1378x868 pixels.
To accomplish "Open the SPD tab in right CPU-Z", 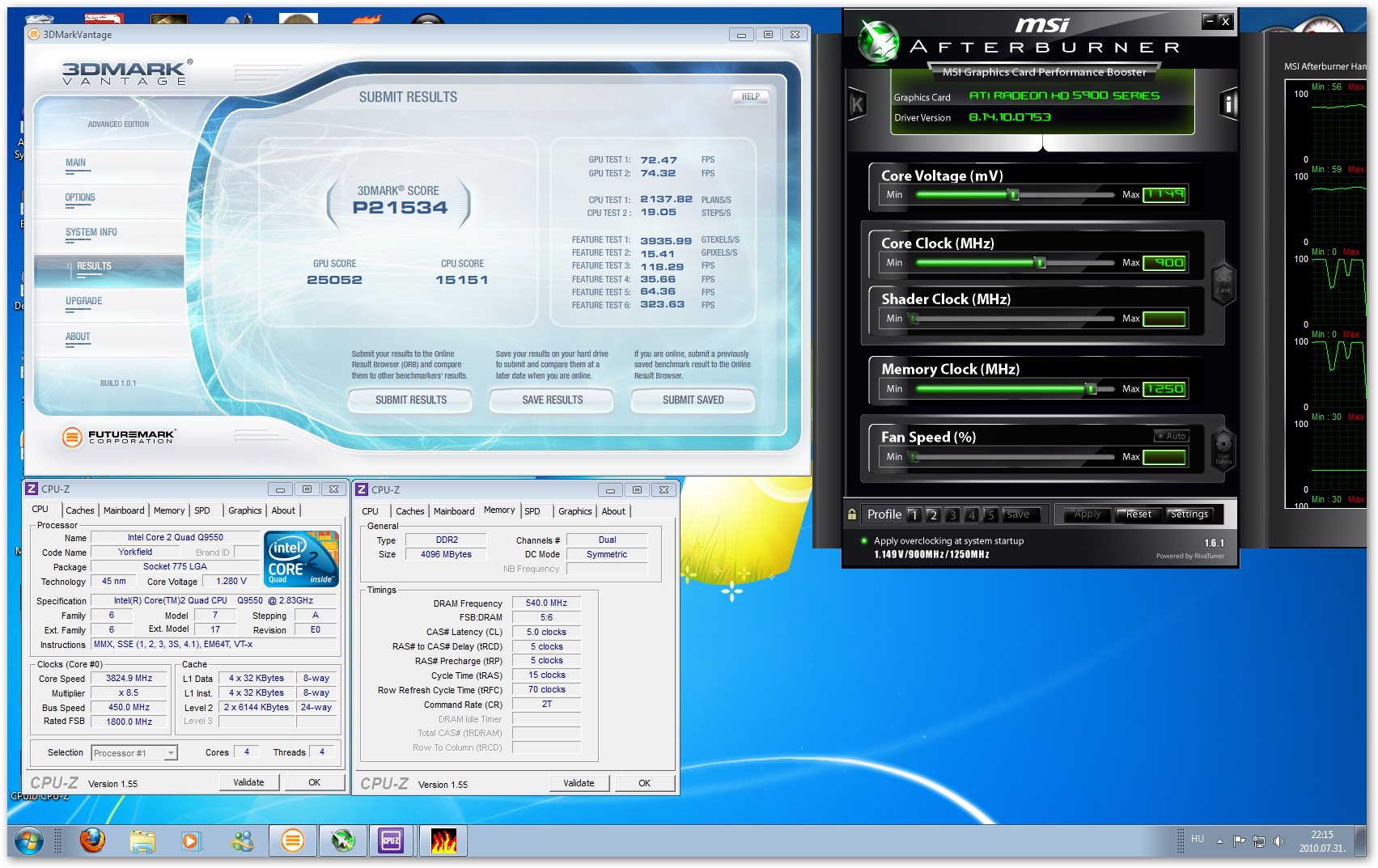I will (532, 511).
